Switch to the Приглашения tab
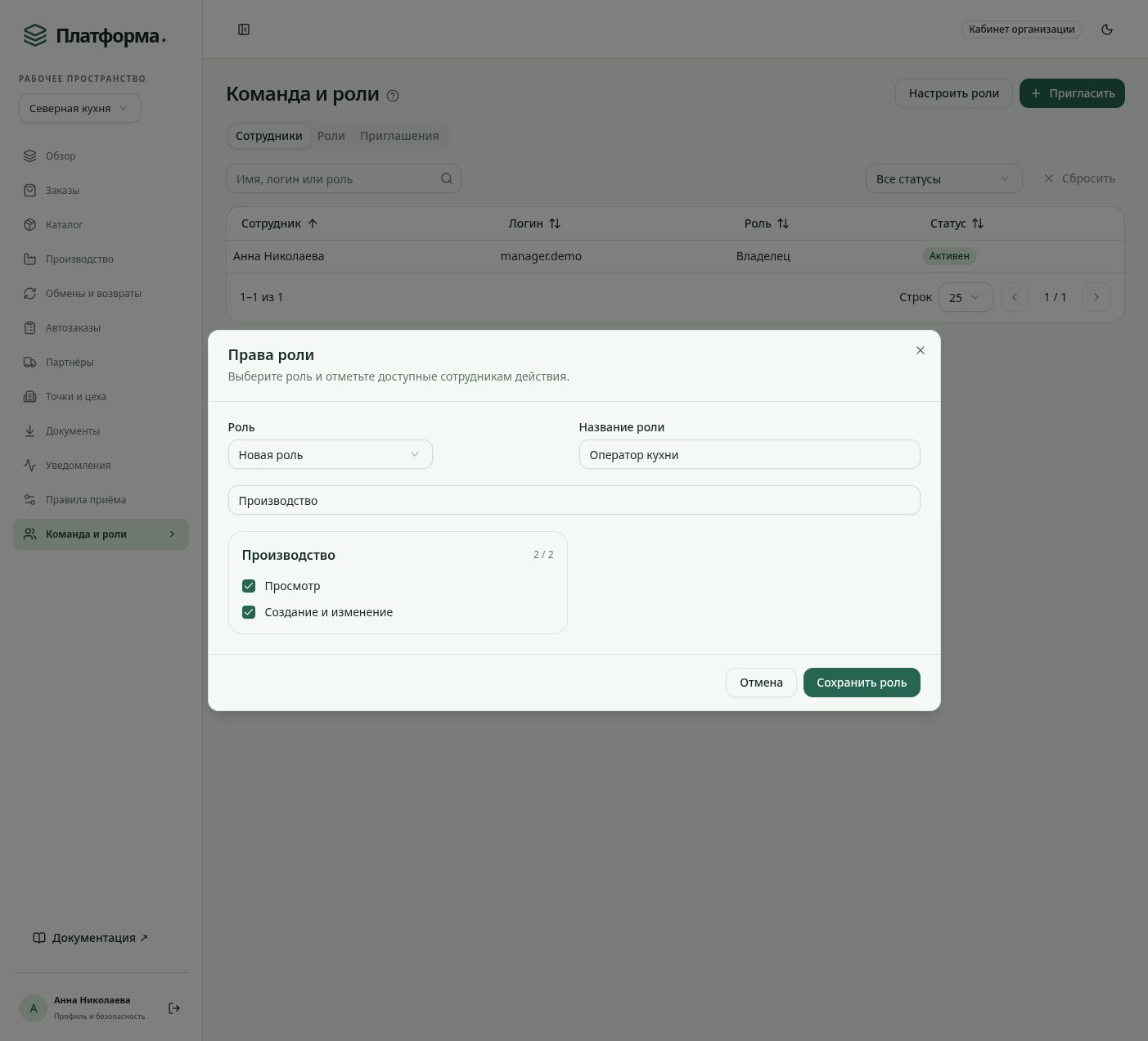The width and height of the screenshot is (1148, 1041). point(399,136)
